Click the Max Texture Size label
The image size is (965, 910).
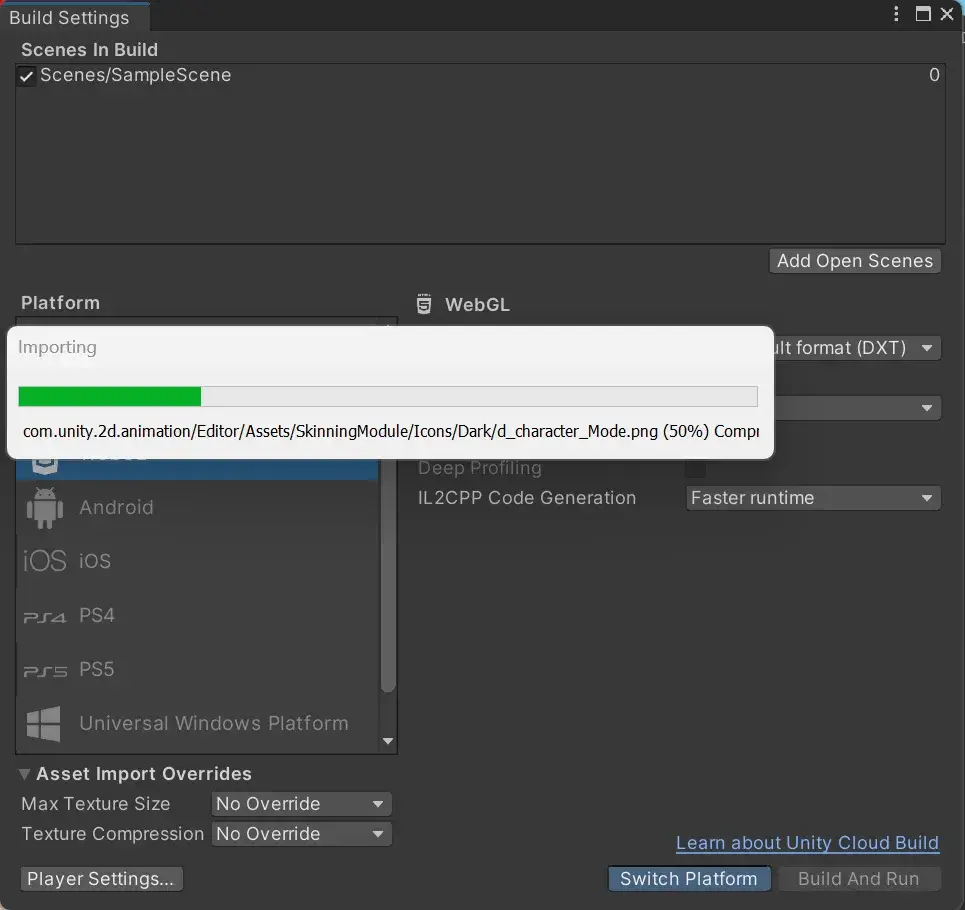95,804
